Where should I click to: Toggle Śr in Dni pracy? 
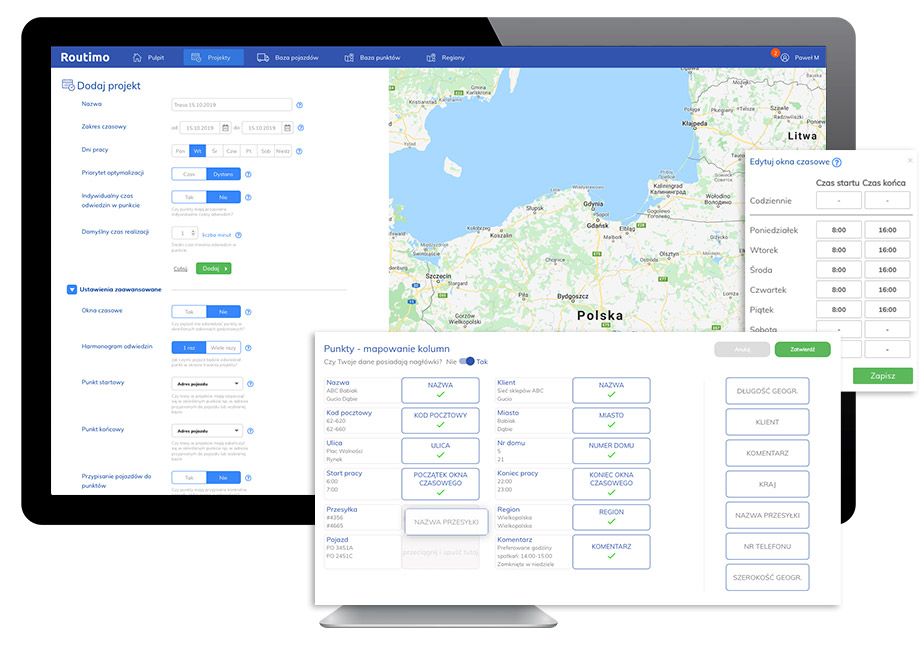pyautogui.click(x=214, y=151)
